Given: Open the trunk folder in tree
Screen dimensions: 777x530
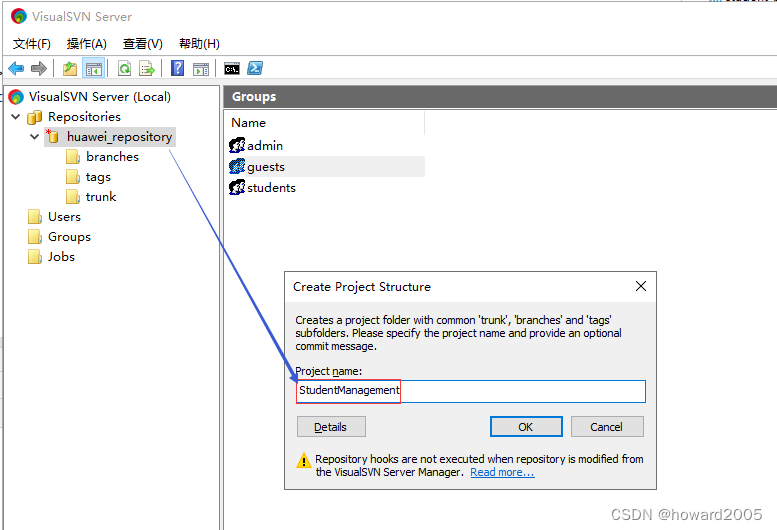Looking at the screenshot, I should coord(101,197).
